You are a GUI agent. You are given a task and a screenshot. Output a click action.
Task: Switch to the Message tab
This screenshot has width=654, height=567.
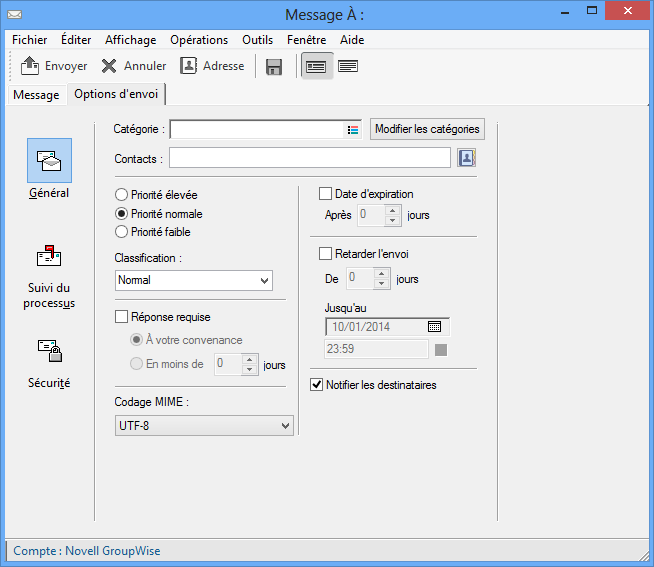click(36, 95)
